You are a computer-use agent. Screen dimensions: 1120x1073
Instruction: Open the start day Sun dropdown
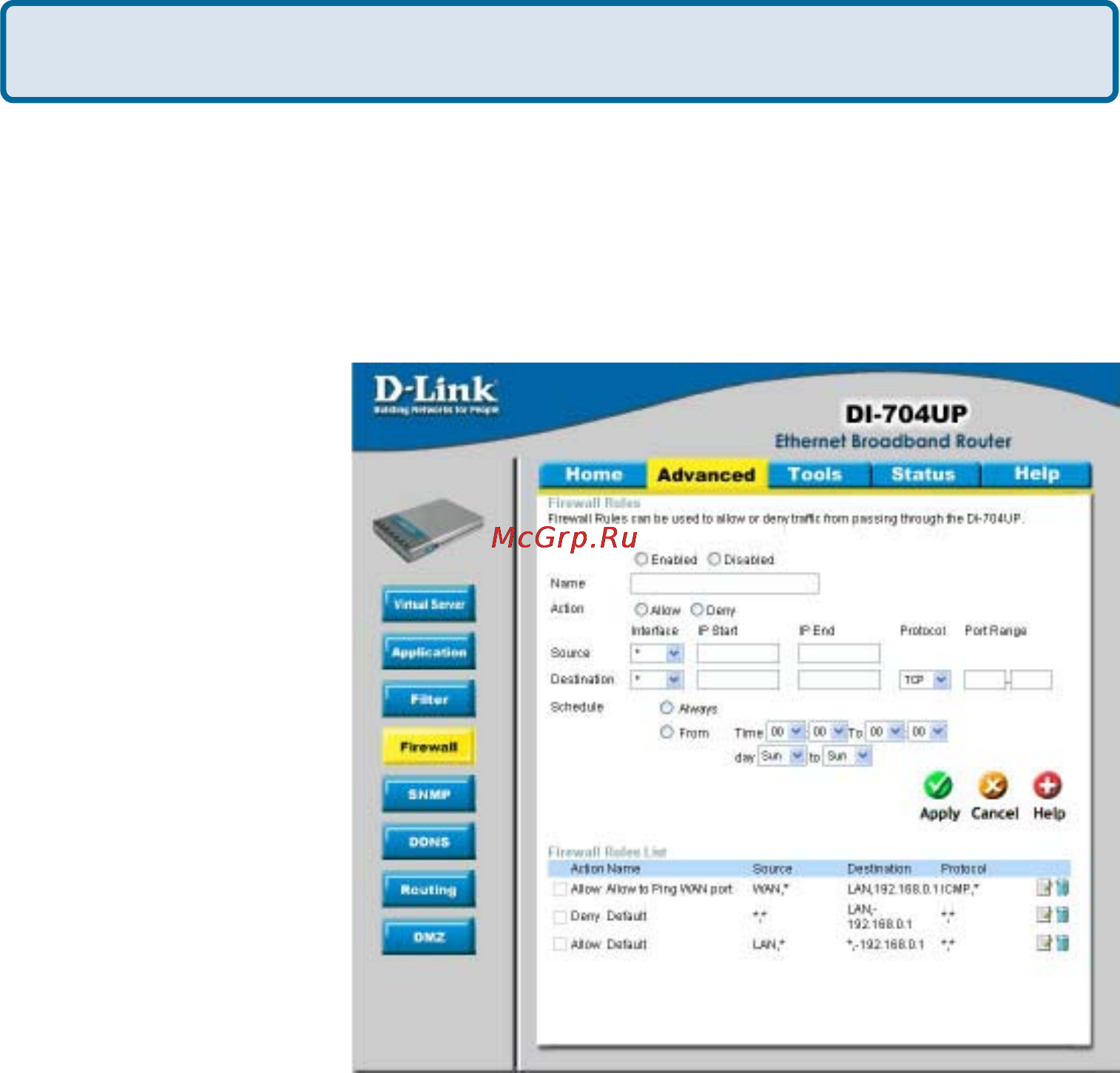coord(782,756)
